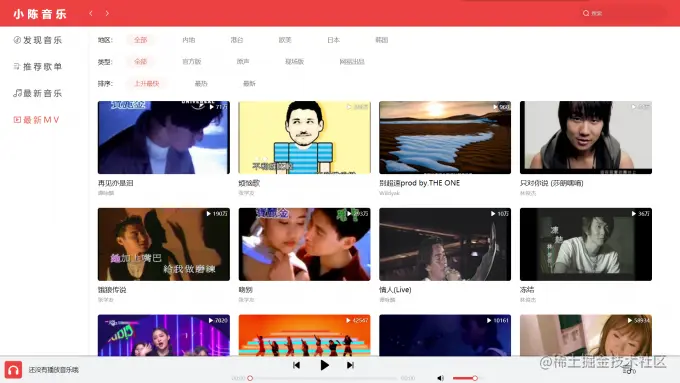Click the title 冻结
This screenshot has width=680, height=383.
[527, 290]
